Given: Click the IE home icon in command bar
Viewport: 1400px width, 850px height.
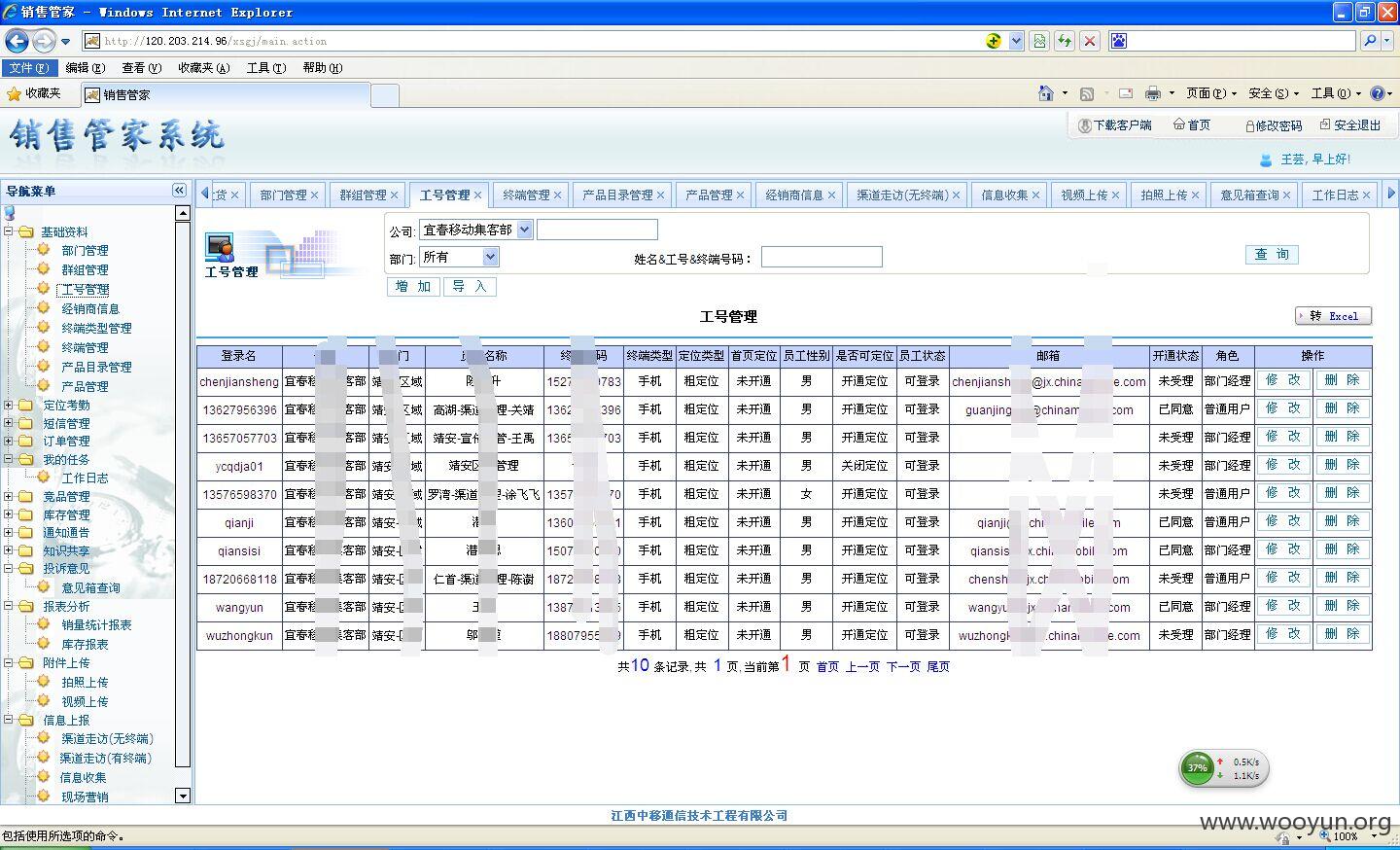Looking at the screenshot, I should [x=1046, y=93].
